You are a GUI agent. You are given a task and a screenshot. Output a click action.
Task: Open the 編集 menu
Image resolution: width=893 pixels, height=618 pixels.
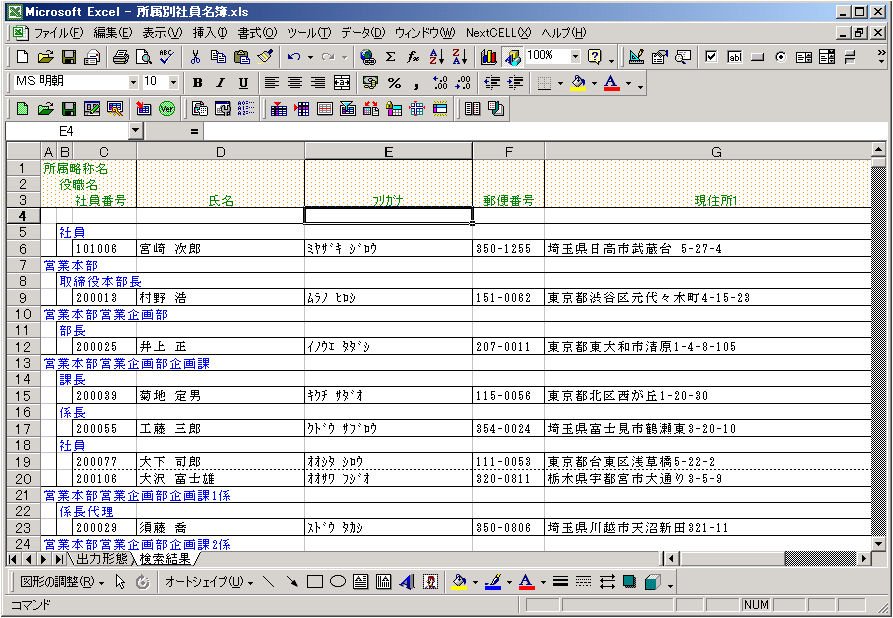click(x=113, y=33)
